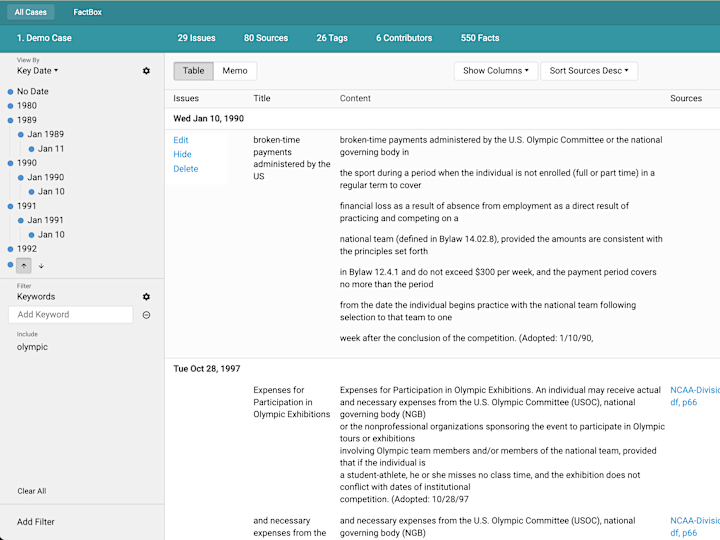720x540 pixels.
Task: Click the Hide link for the broken-time fact
Action: coord(182,154)
